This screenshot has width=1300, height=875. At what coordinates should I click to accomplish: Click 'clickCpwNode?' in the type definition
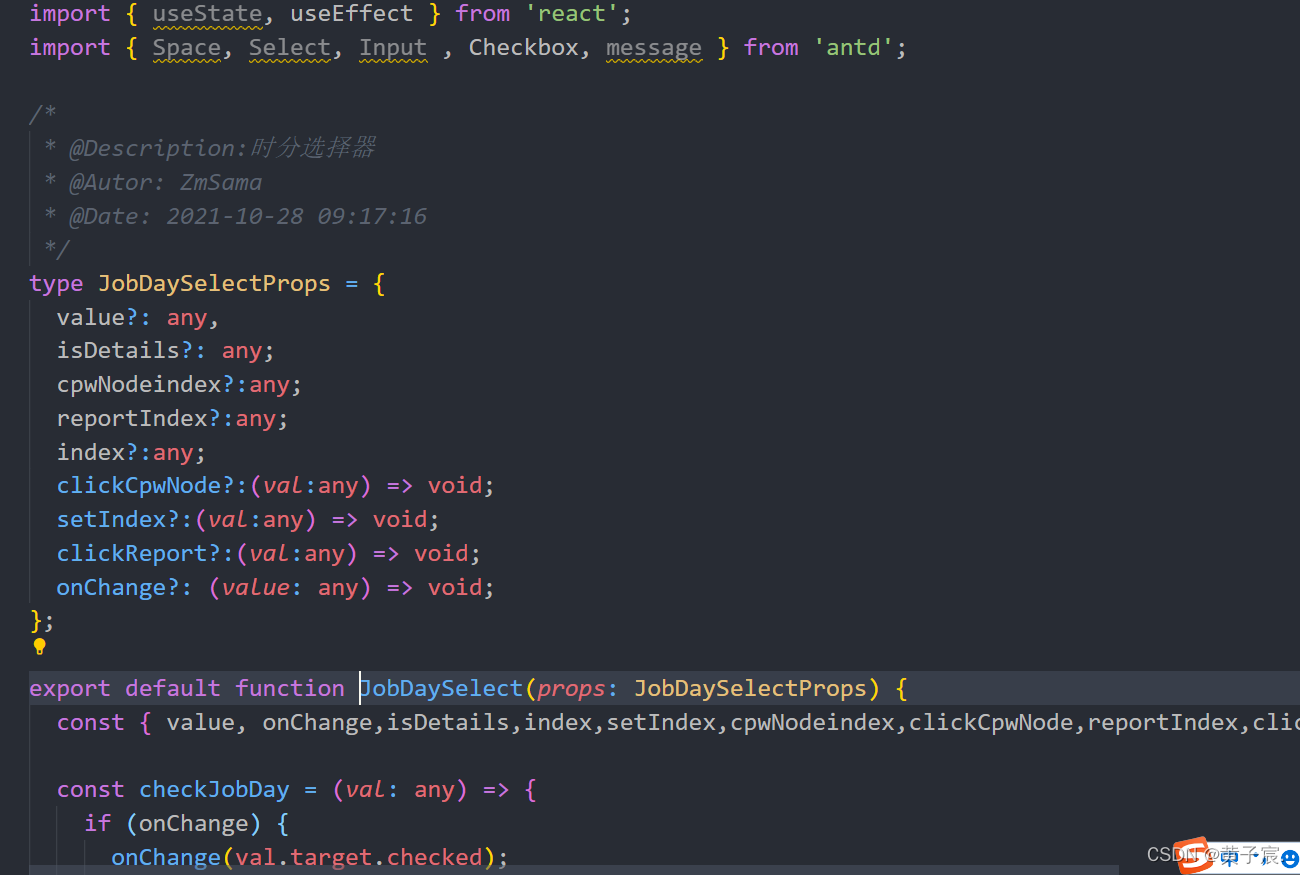[x=145, y=486]
